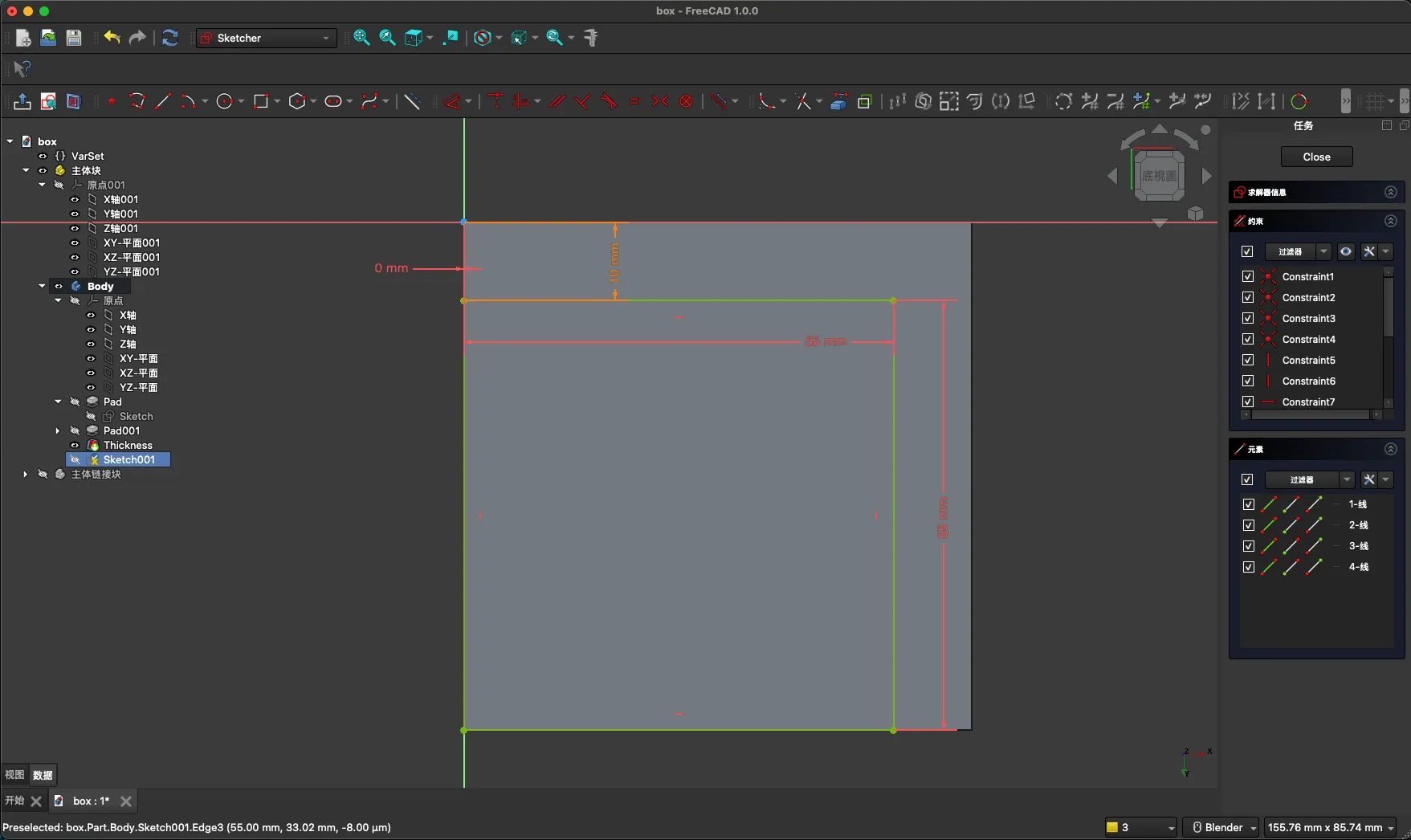Uncheck the Constraint1 checkbox

(x=1247, y=276)
